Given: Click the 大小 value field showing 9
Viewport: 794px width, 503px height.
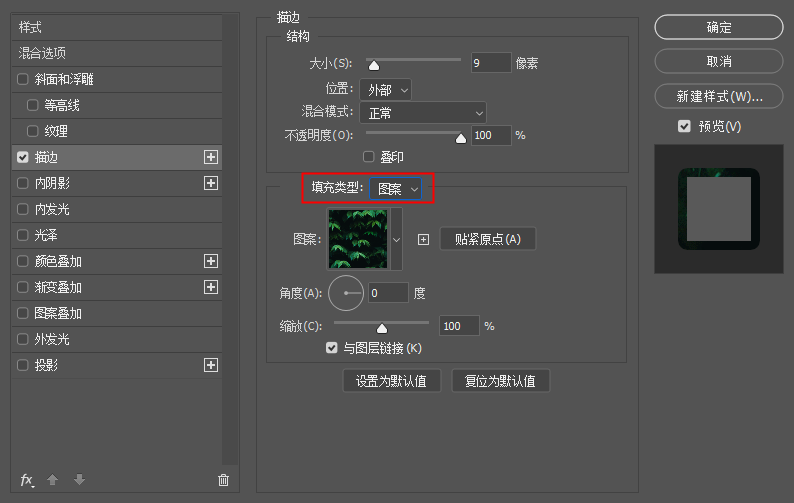Looking at the screenshot, I should (x=491, y=63).
